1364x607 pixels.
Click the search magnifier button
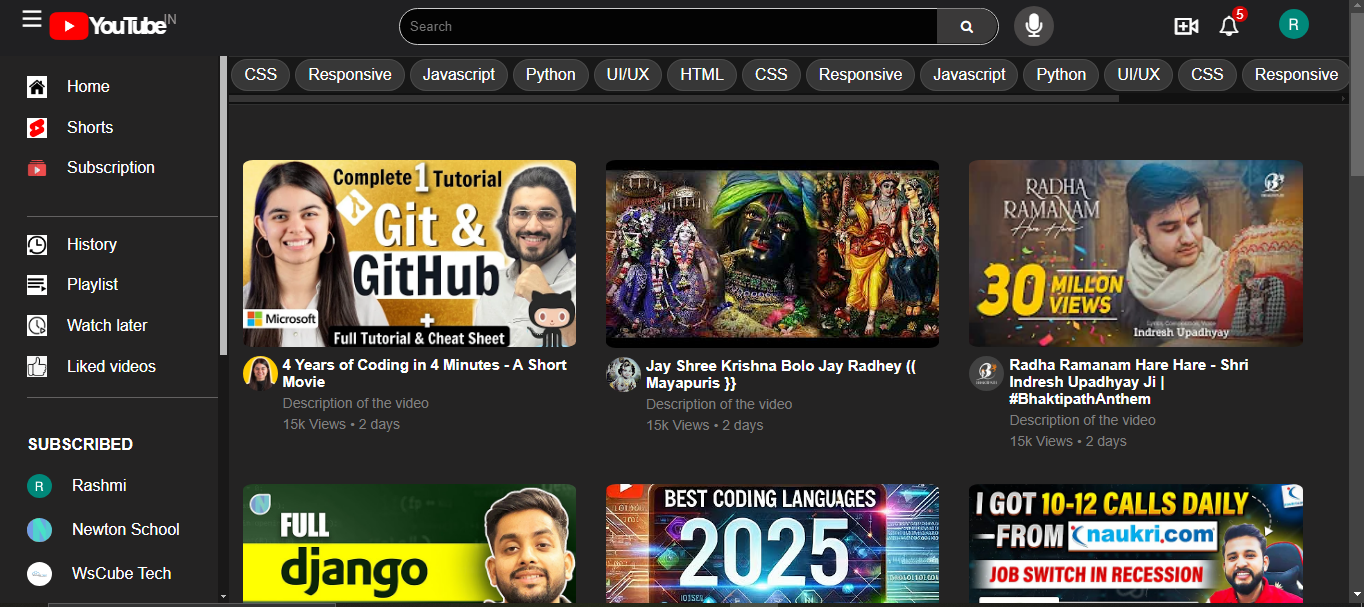[x=966, y=26]
